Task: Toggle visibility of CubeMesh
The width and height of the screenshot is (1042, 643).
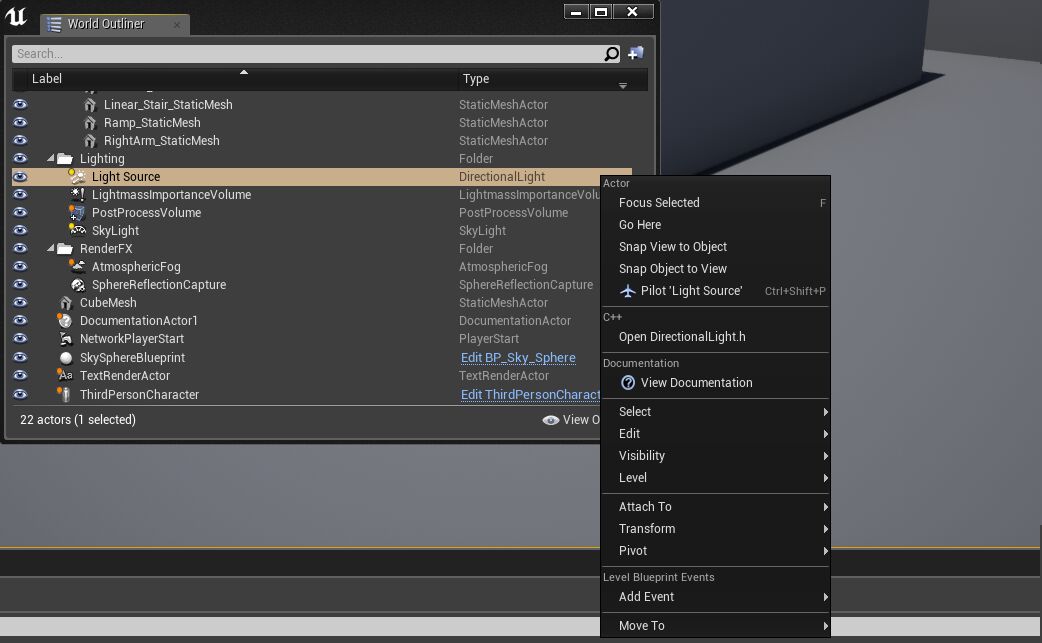Action: pyautogui.click(x=20, y=303)
